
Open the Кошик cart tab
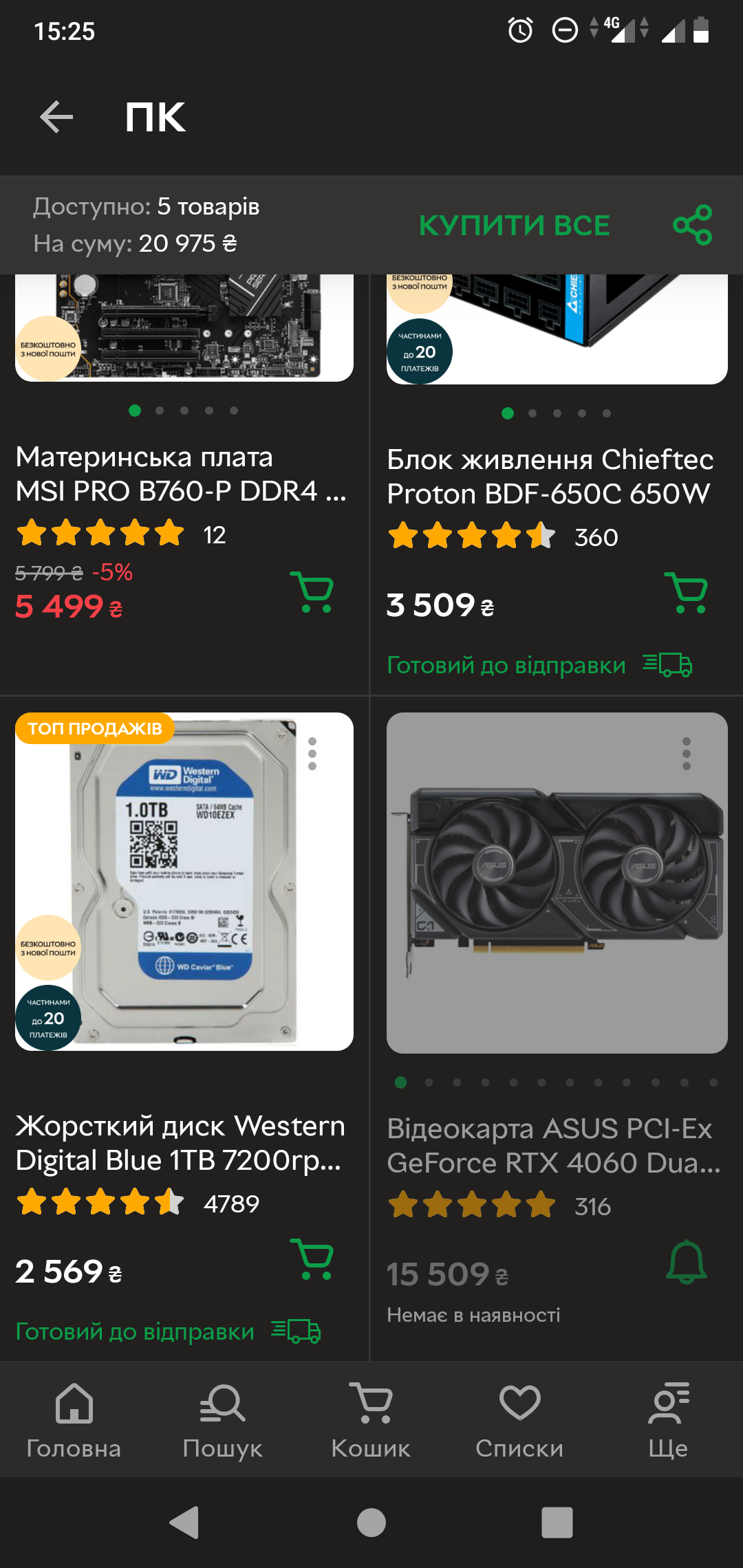pos(371,1421)
